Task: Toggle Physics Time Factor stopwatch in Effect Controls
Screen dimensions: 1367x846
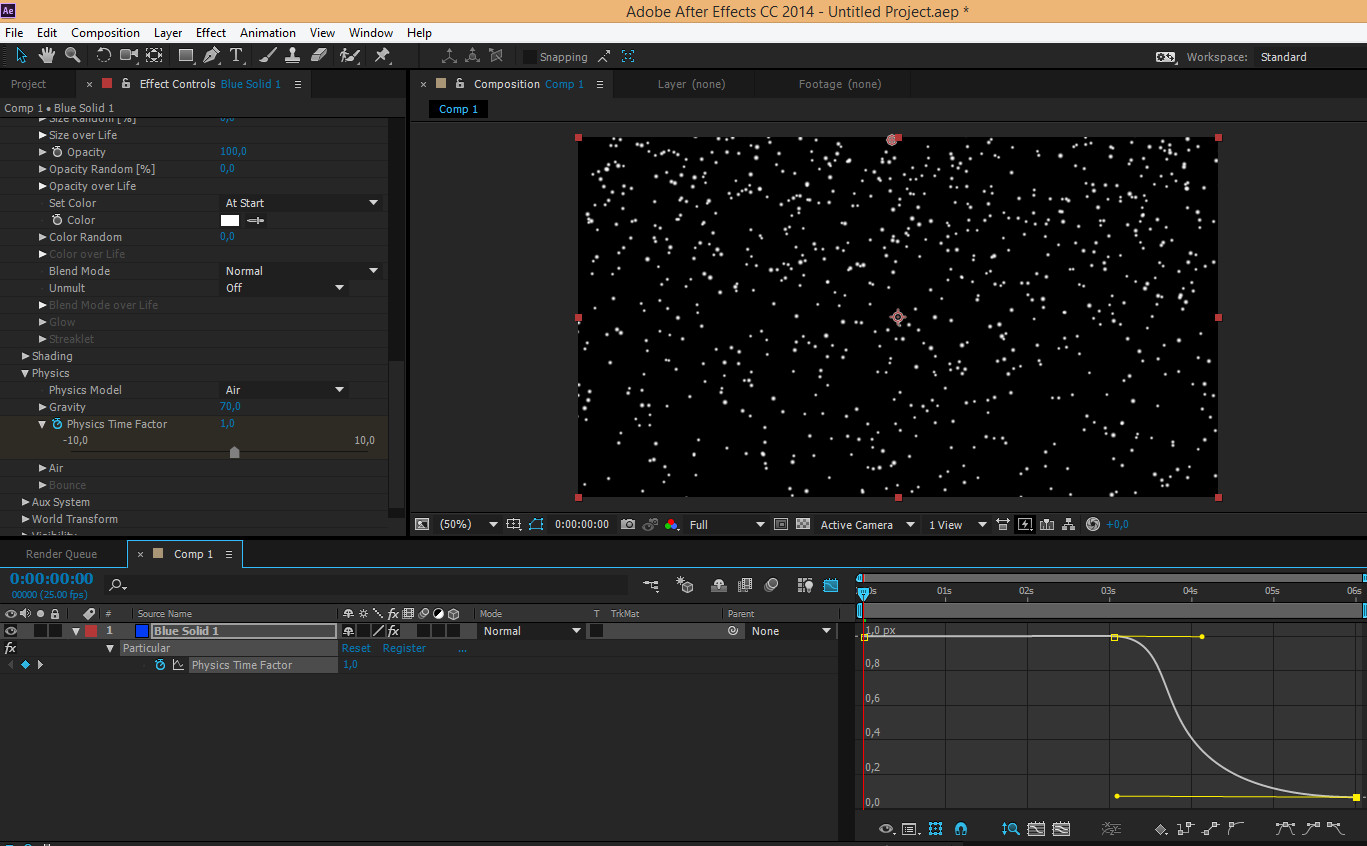Action: [x=57, y=424]
